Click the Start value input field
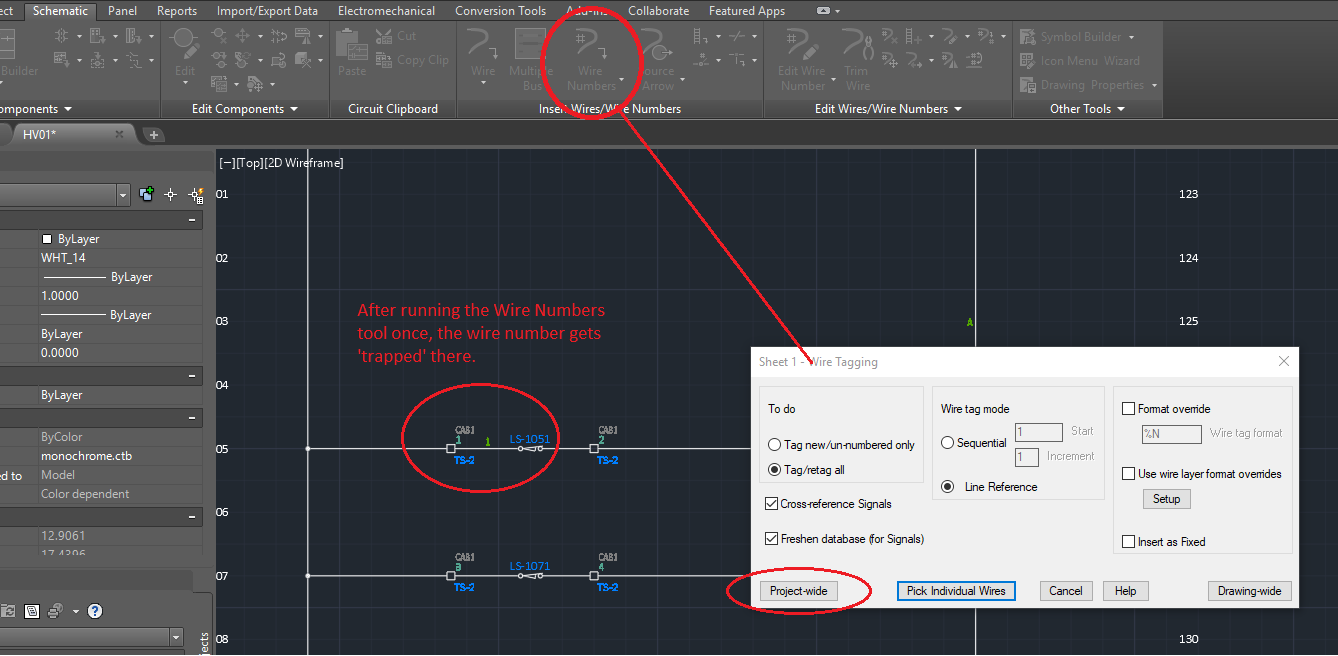1338x656 pixels. click(1038, 432)
